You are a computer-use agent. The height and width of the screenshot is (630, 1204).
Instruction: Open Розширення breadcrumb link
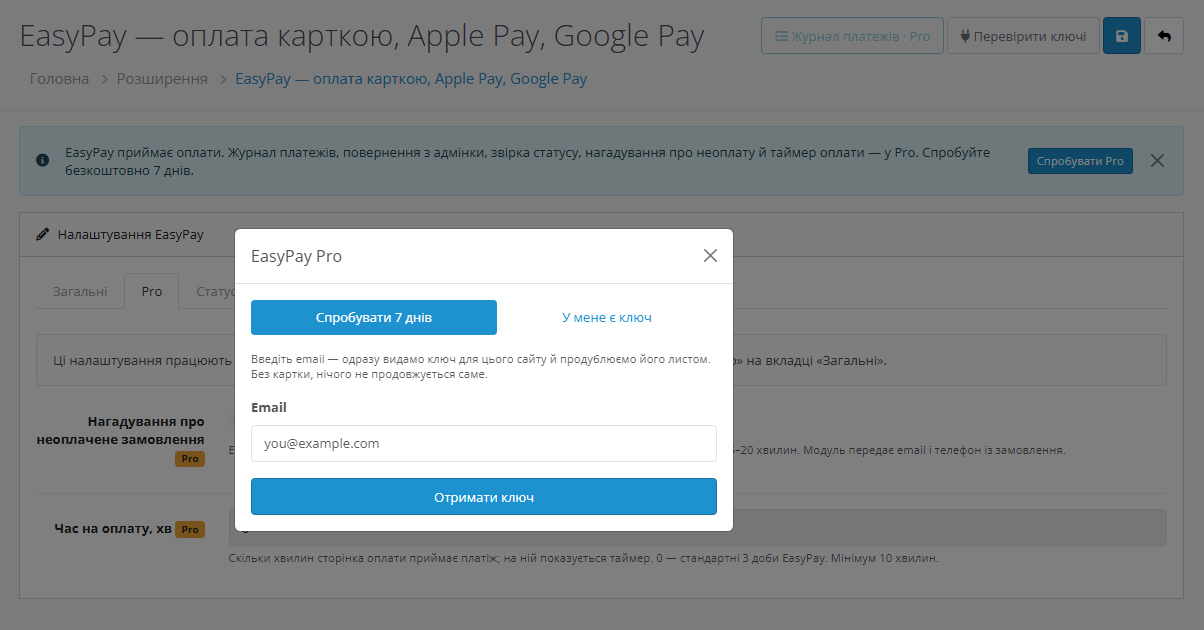(162, 78)
